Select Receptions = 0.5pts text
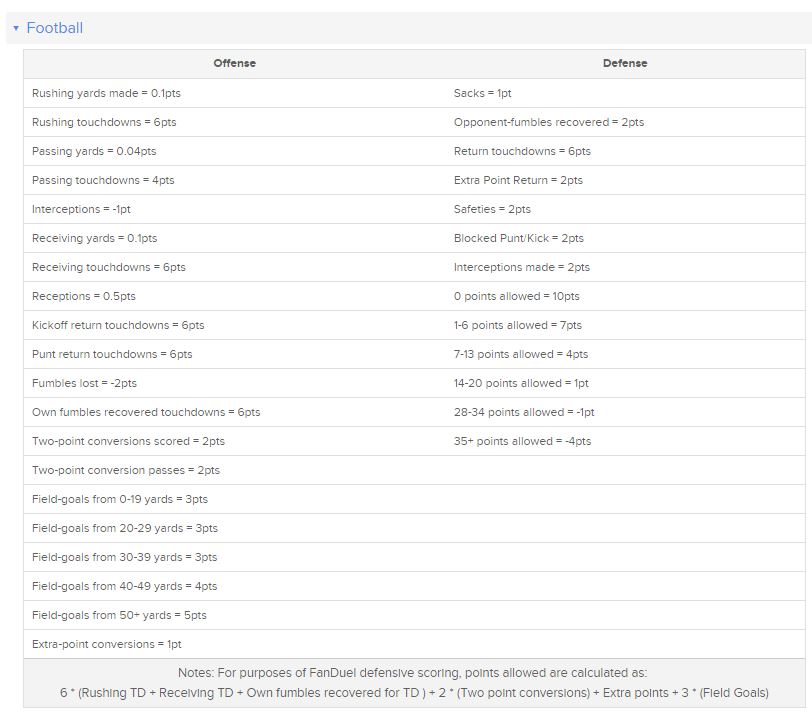This screenshot has width=812, height=713. [84, 296]
